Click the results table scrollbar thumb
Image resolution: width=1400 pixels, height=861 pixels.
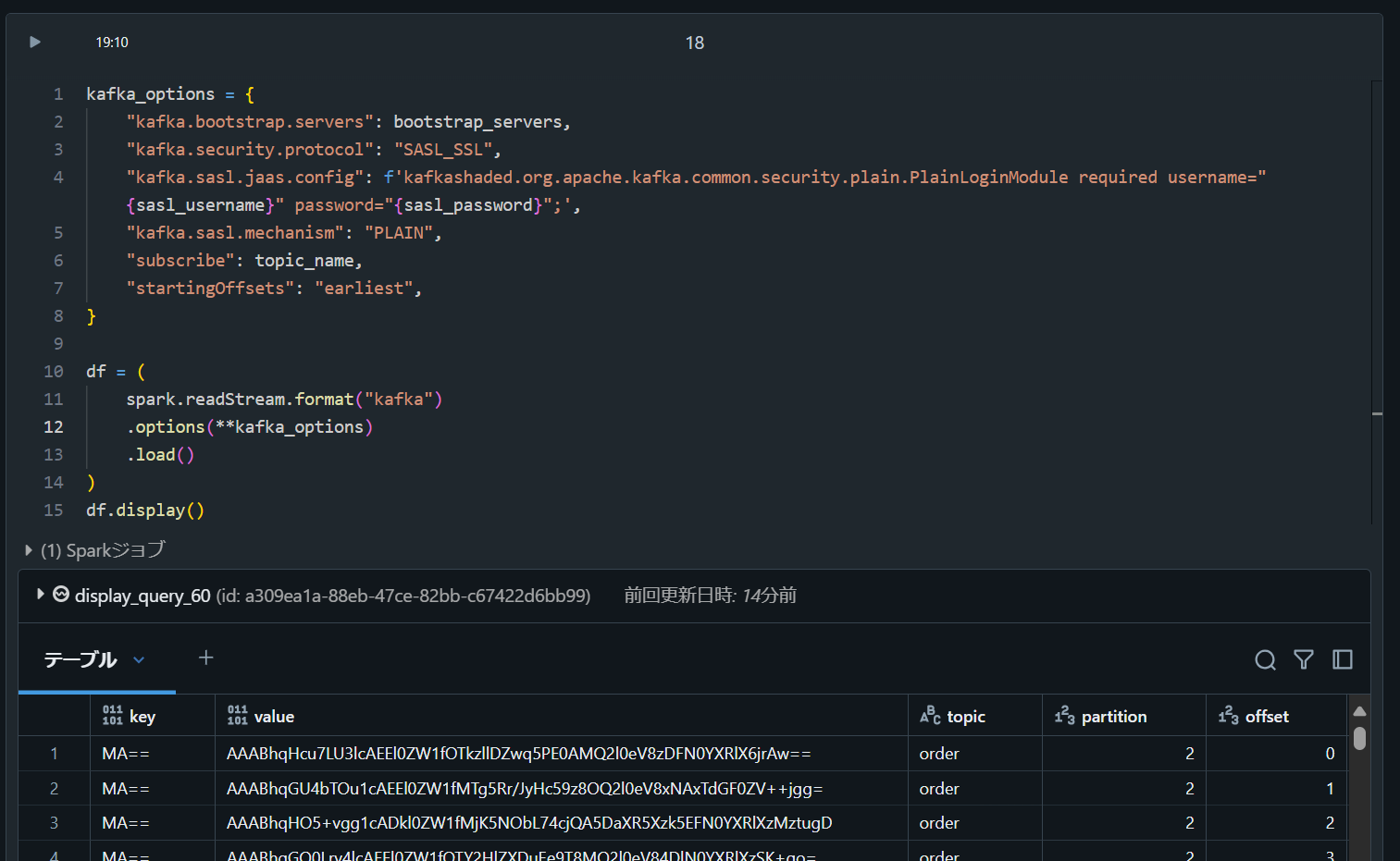tap(1359, 738)
